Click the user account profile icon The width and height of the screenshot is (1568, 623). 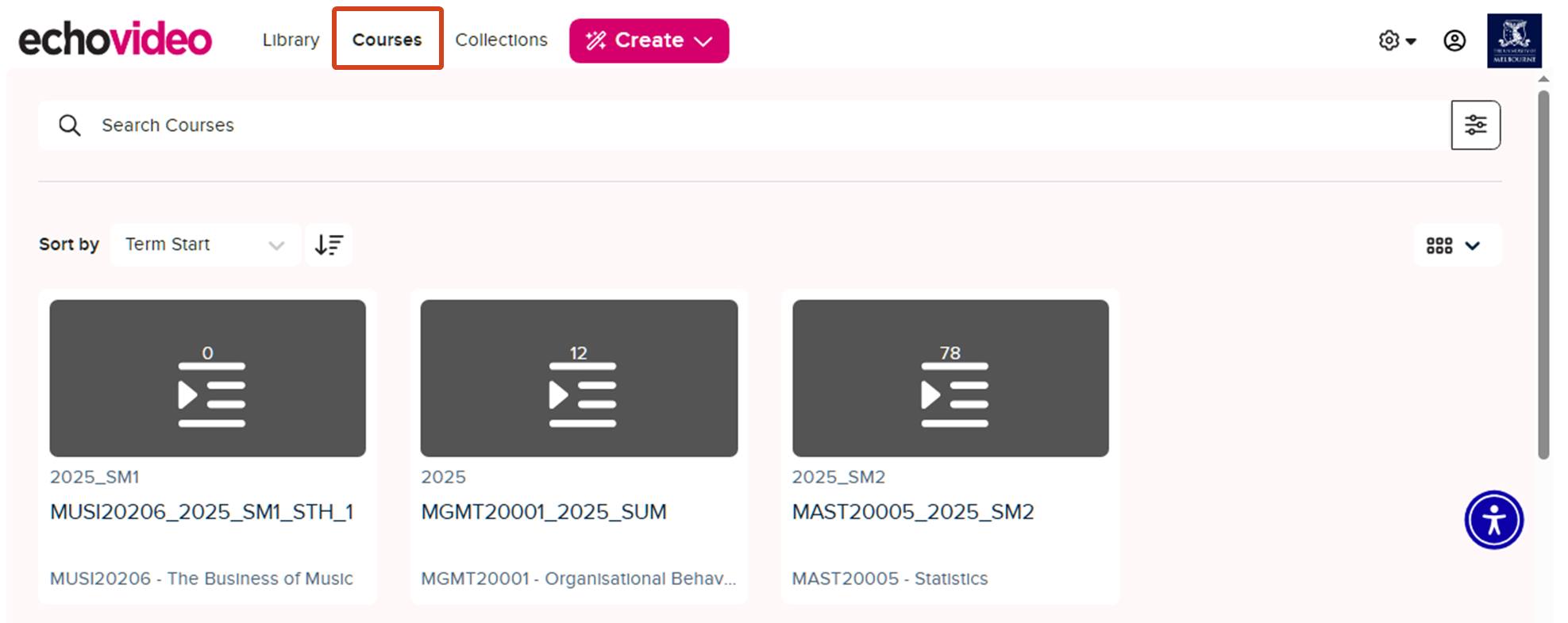pos(1454,40)
